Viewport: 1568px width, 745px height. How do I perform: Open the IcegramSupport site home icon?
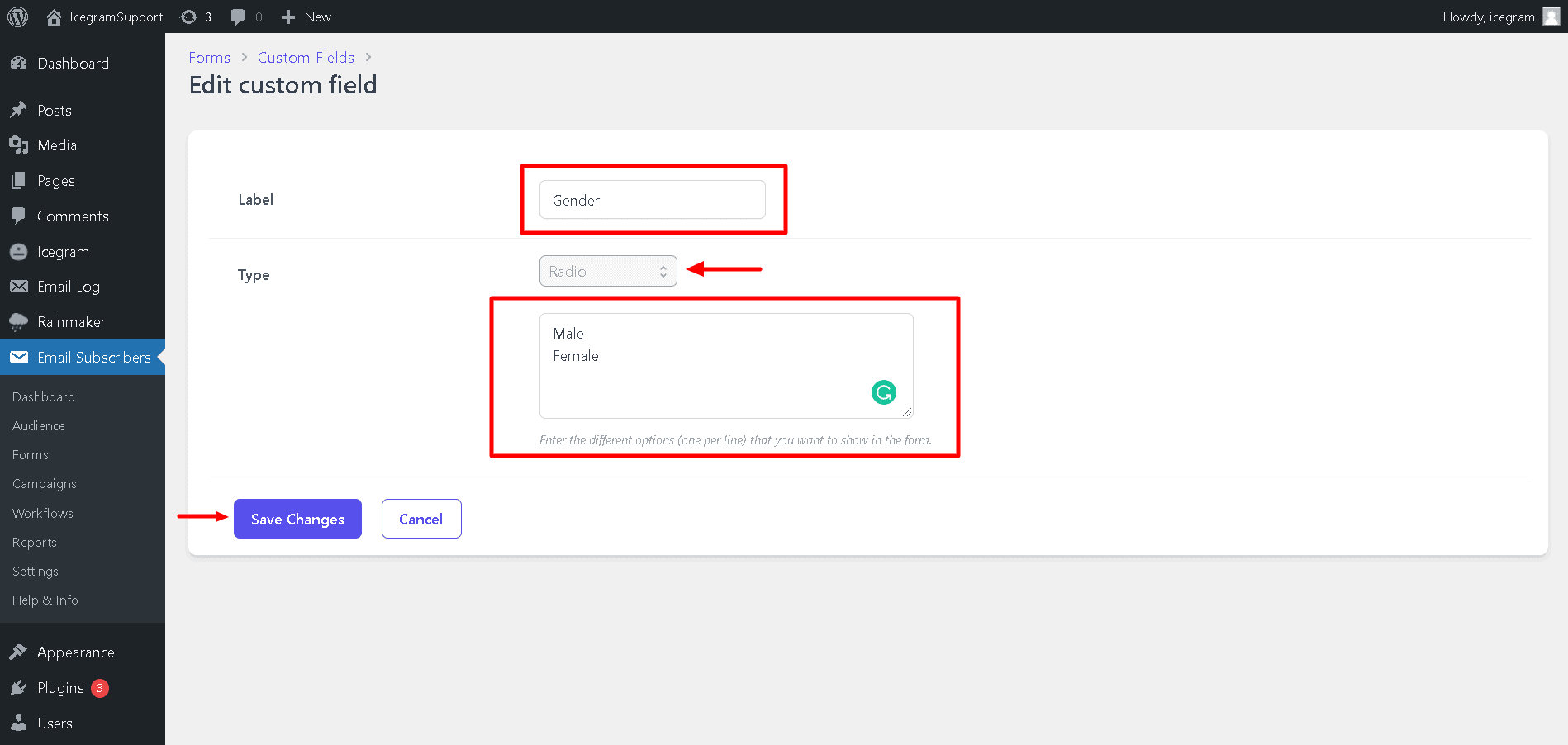54,17
